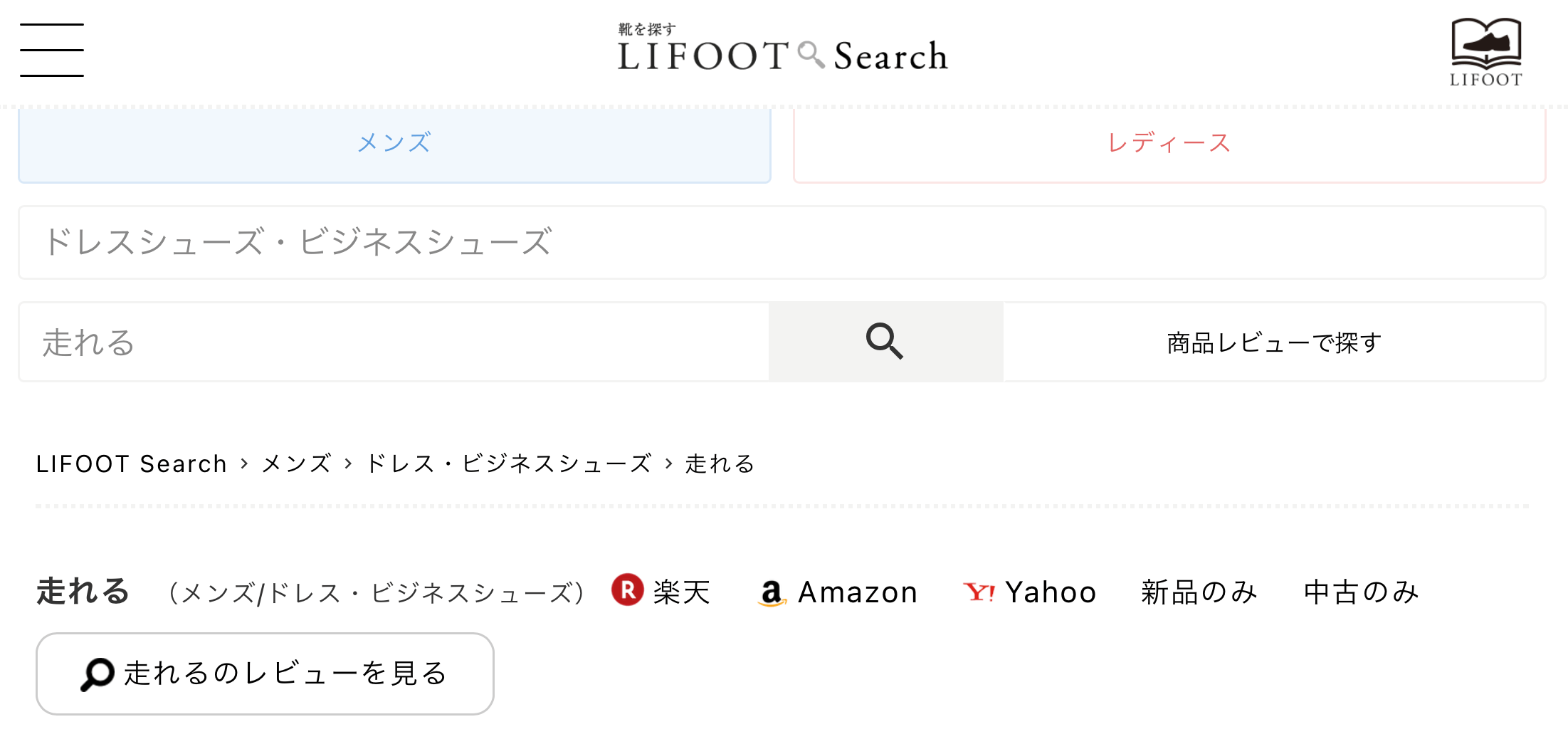
Task: Go to LIFOOT Search breadcrumb link
Action: click(x=132, y=464)
